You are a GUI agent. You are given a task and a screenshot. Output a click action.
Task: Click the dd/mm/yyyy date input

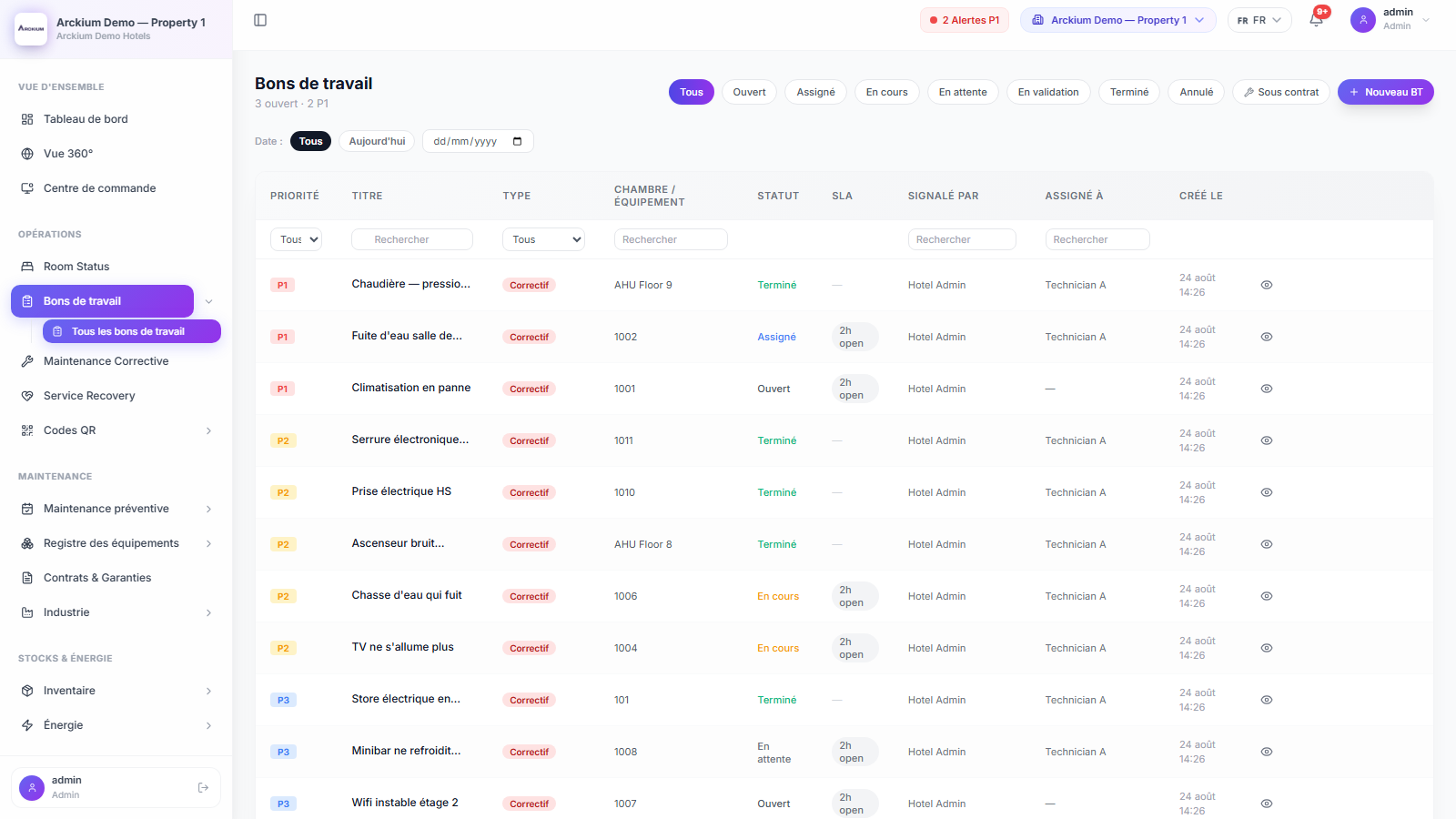(x=478, y=141)
